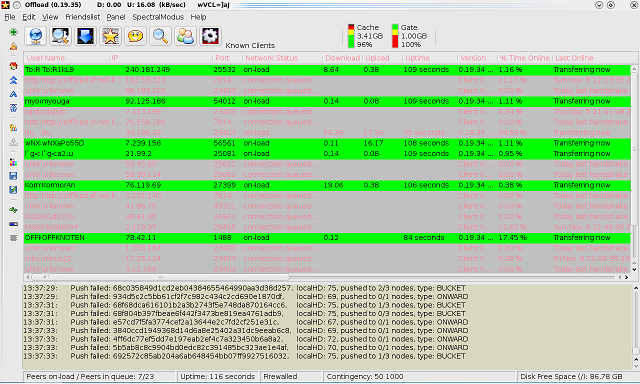Open the gear settings toolbar button
640x384 pixels.
click(x=210, y=36)
